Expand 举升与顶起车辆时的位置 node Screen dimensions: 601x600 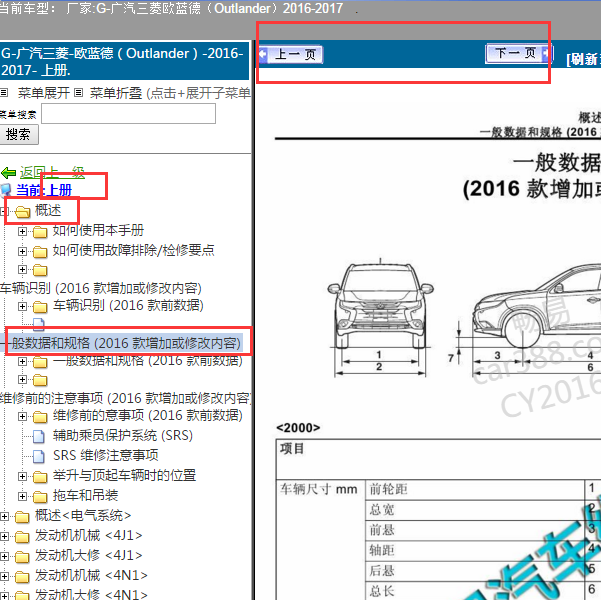pyautogui.click(x=22, y=477)
